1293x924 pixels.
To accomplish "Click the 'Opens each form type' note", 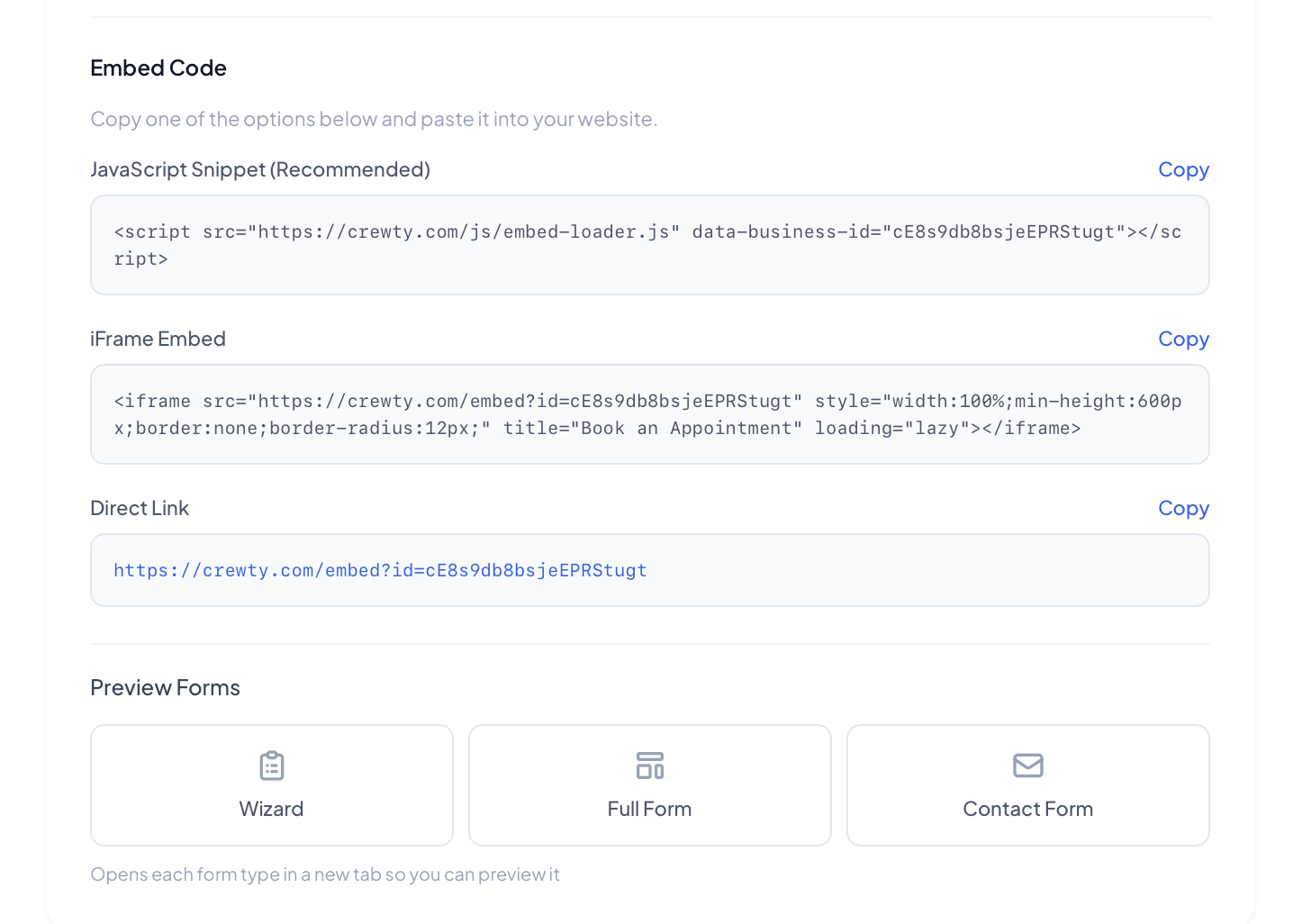I will tap(325, 874).
